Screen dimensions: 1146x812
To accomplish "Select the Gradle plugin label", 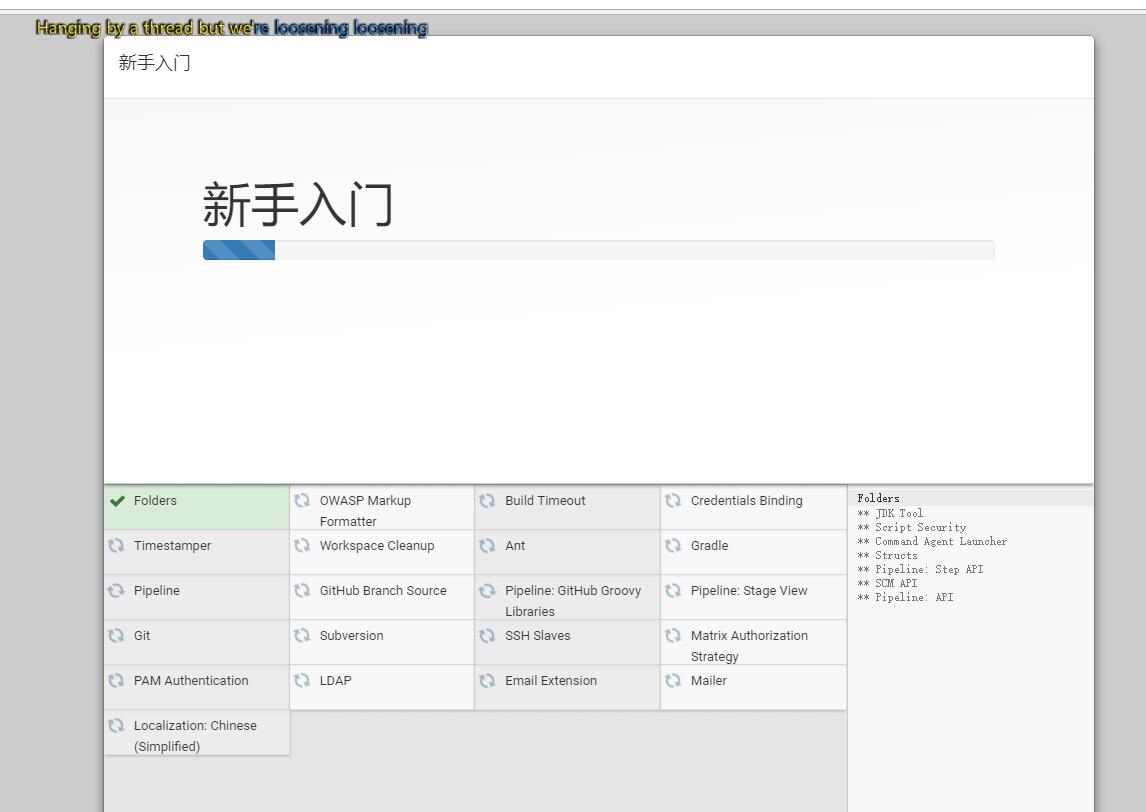I will click(x=710, y=545).
